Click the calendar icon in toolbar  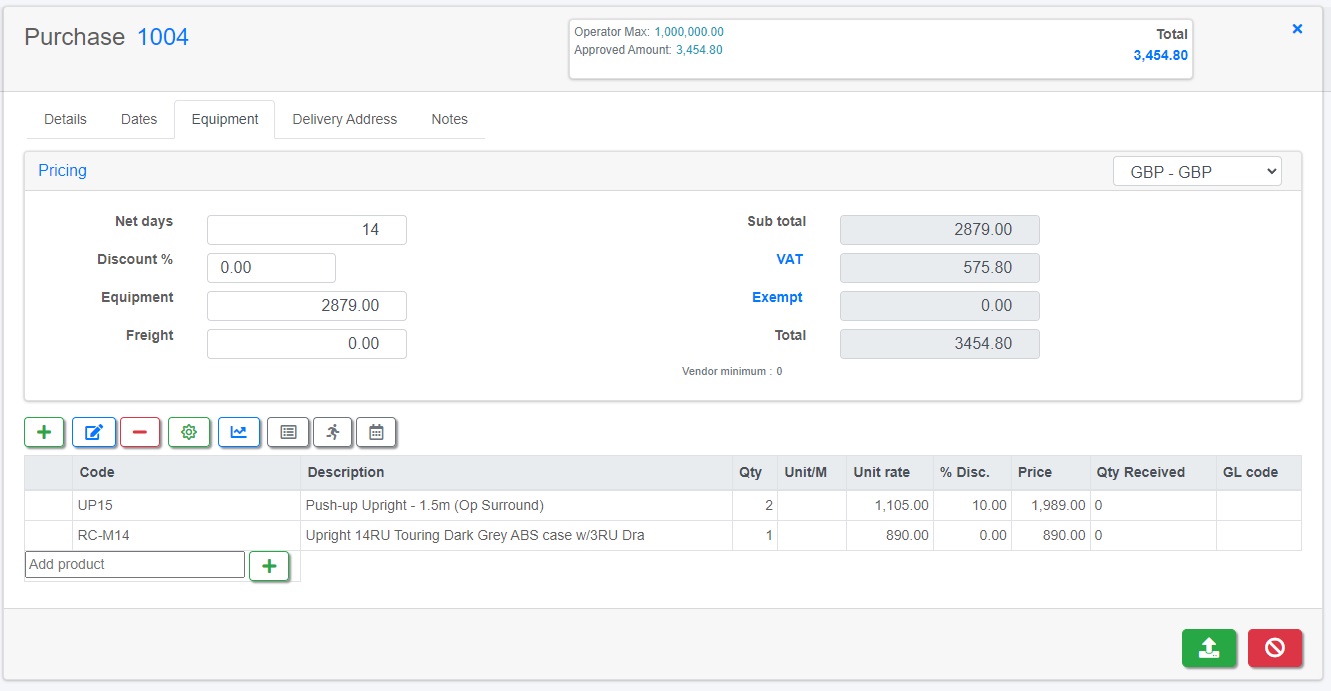click(376, 432)
